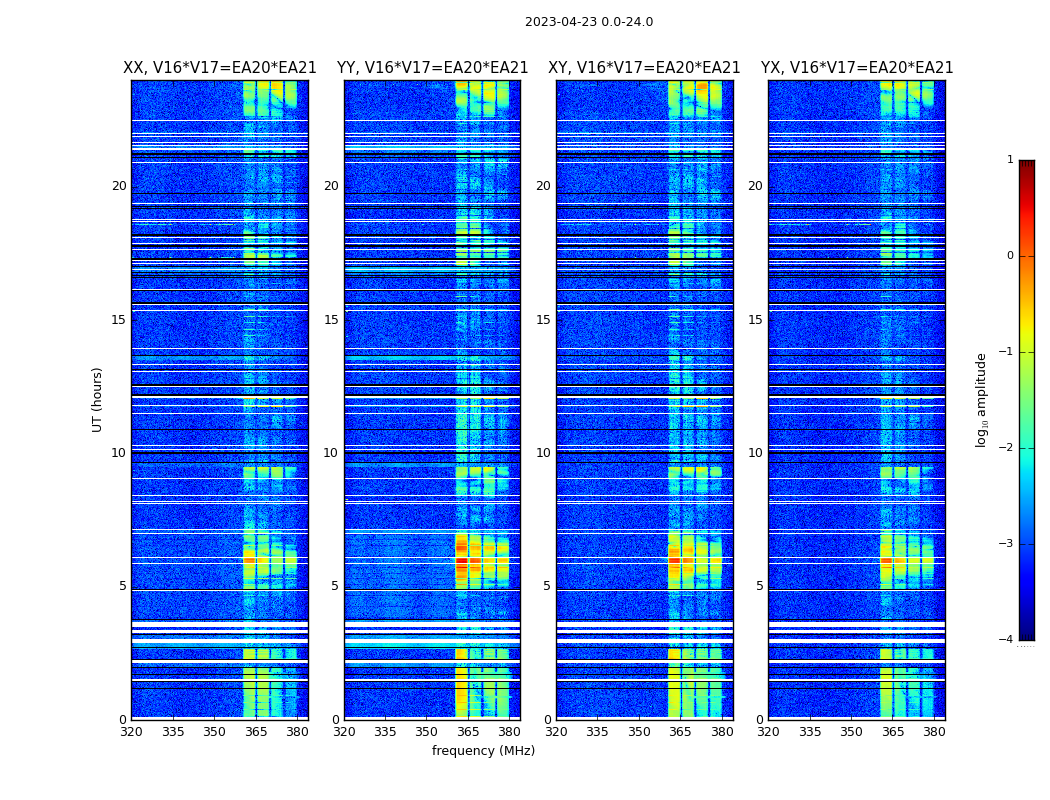Click colorbar tick label −4 at the bottom
1050x800 pixels.
1007,640
